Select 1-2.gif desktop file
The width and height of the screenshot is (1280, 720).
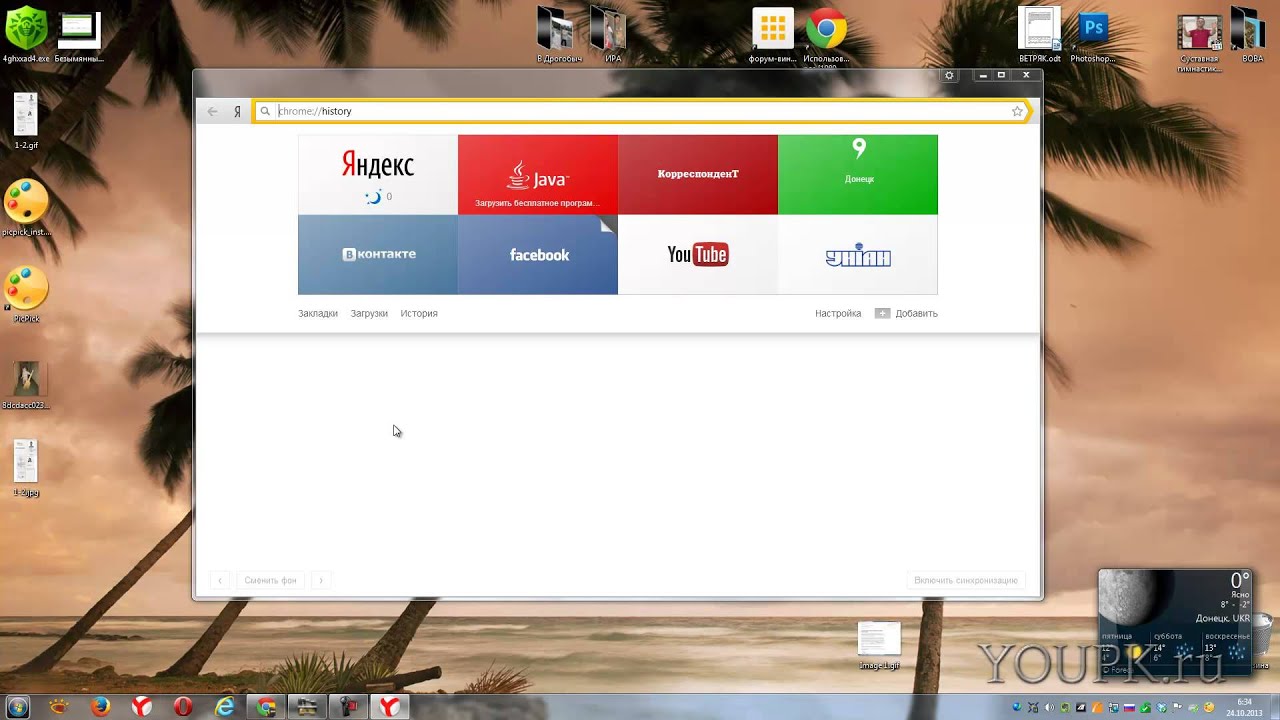pos(26,120)
